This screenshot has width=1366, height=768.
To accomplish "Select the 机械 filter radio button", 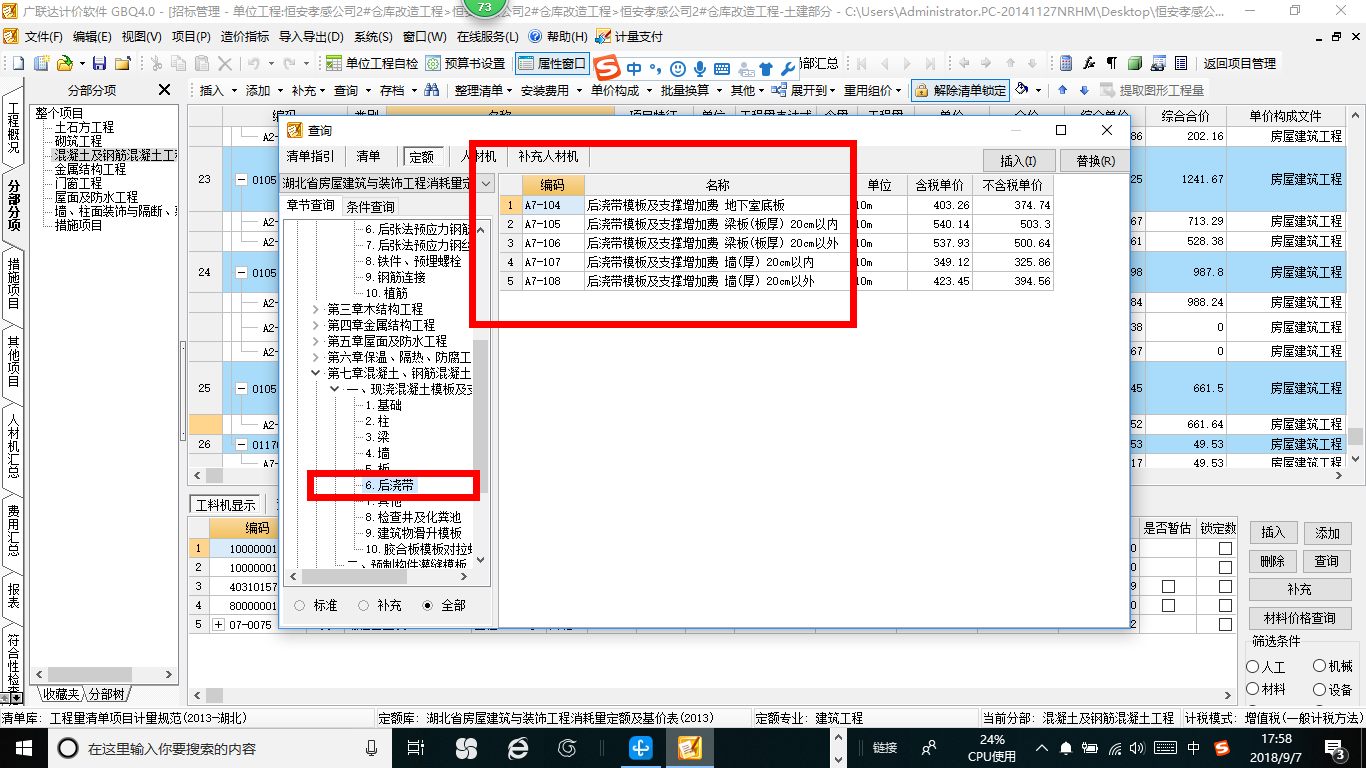I will (1319, 666).
